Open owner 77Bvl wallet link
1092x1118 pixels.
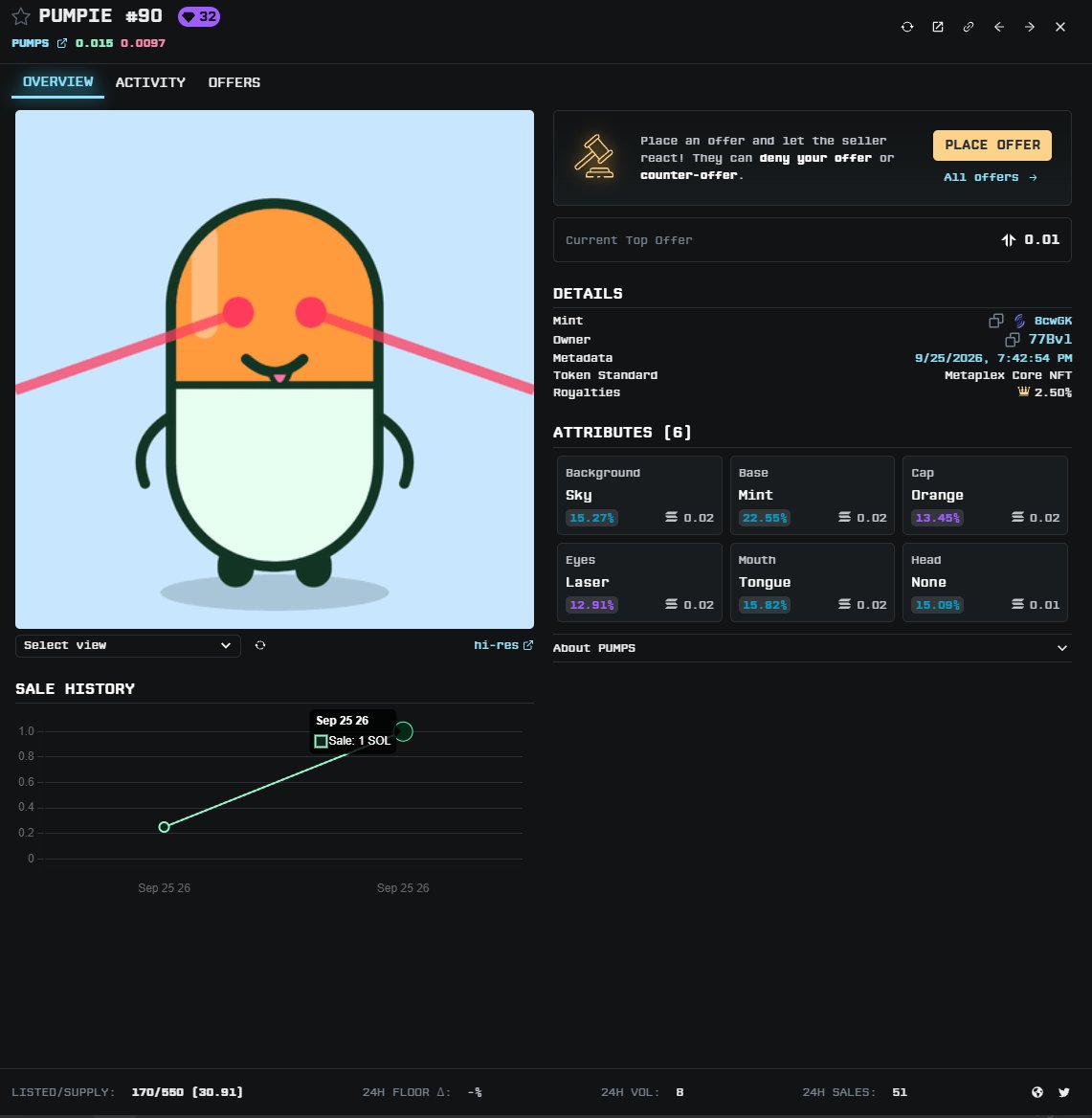click(x=1050, y=340)
